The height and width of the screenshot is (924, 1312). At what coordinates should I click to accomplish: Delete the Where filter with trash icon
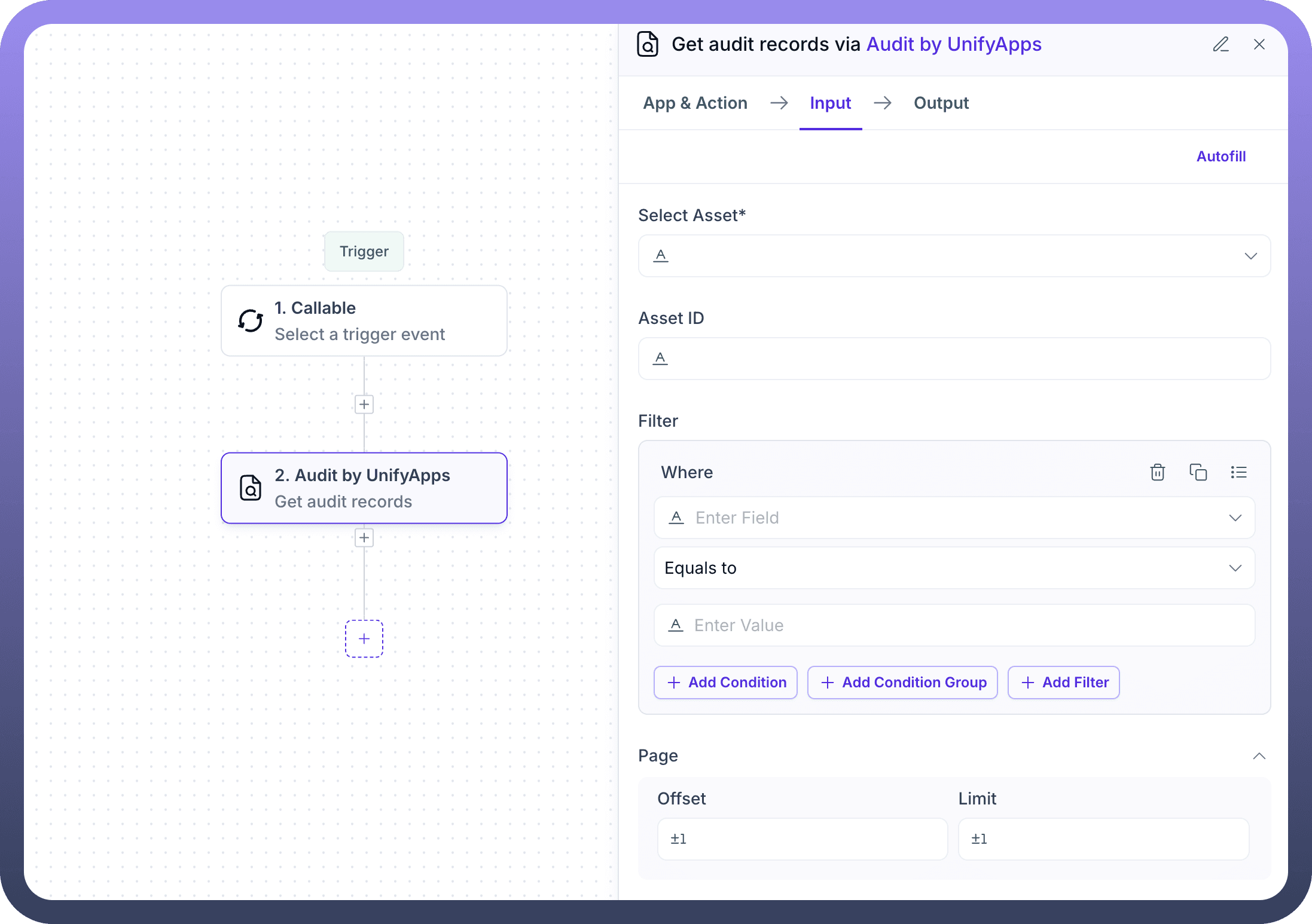1157,472
